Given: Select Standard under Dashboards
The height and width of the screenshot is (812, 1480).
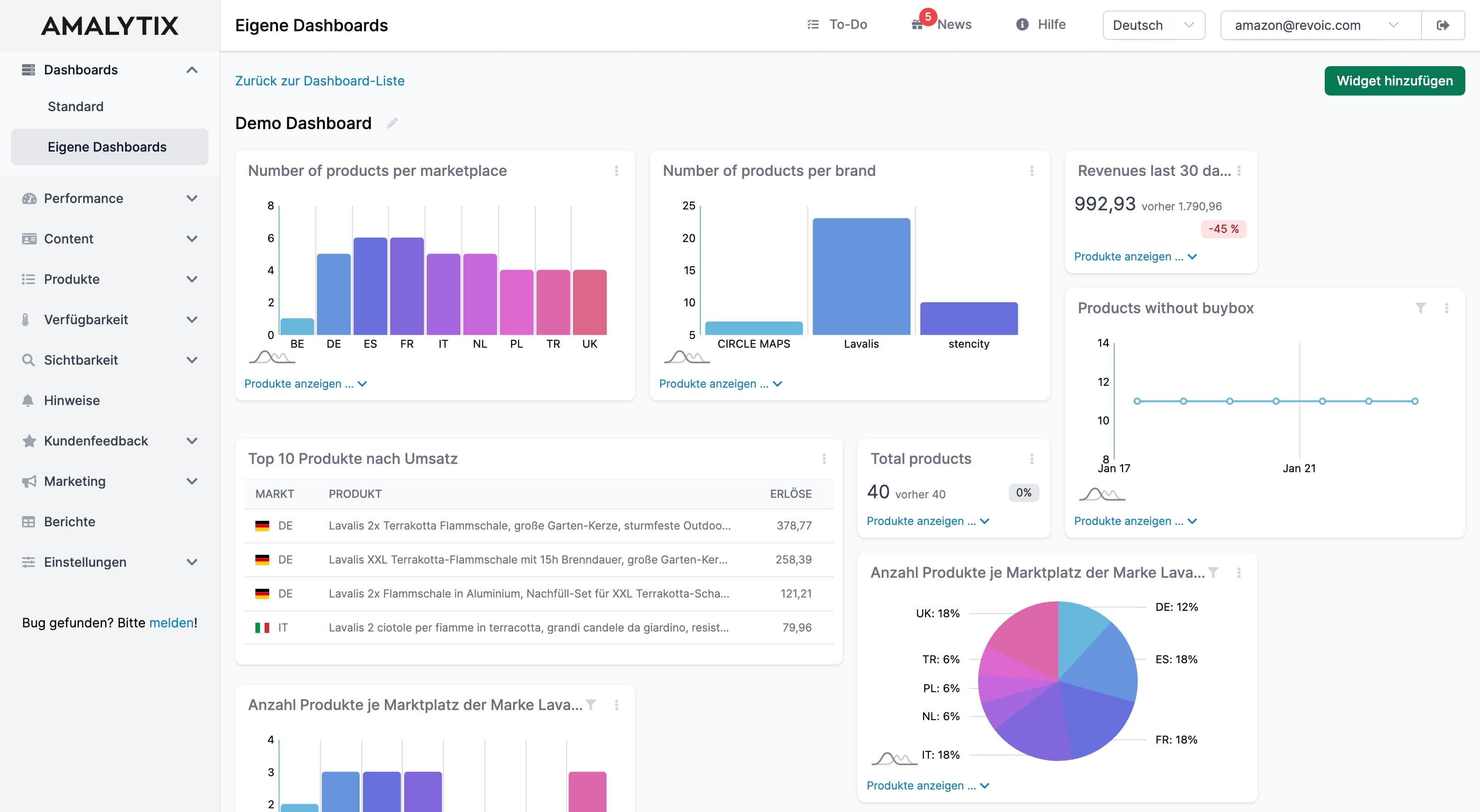Looking at the screenshot, I should point(75,107).
